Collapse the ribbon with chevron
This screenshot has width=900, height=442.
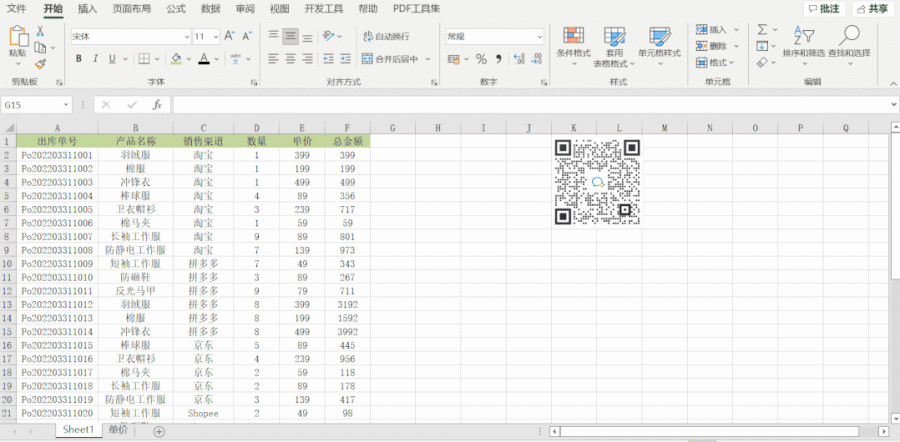(893, 84)
